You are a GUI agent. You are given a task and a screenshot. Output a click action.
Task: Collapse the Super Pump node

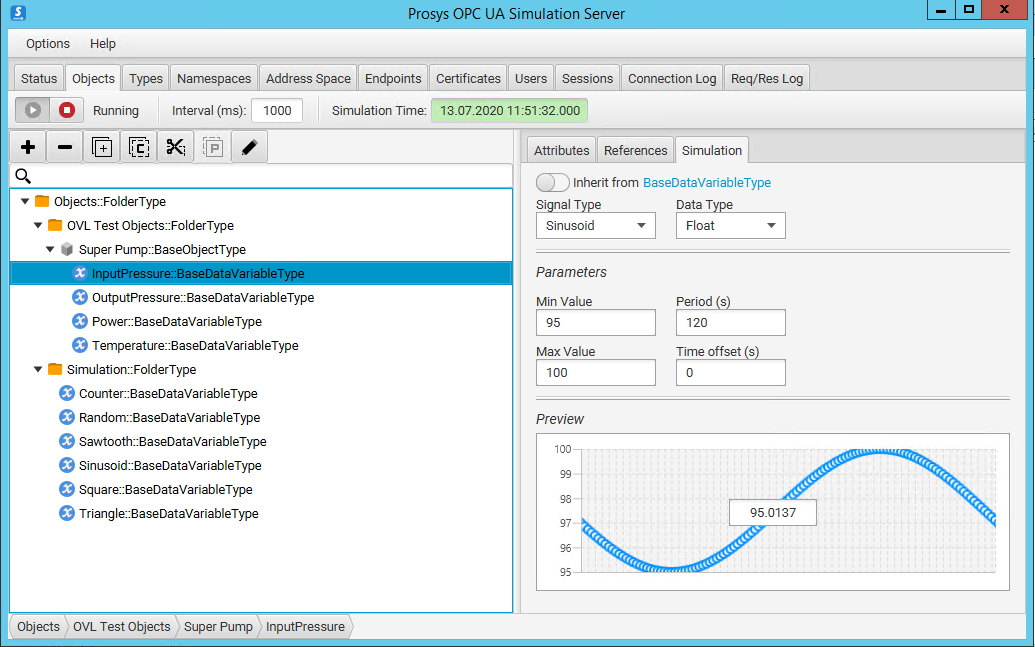50,250
